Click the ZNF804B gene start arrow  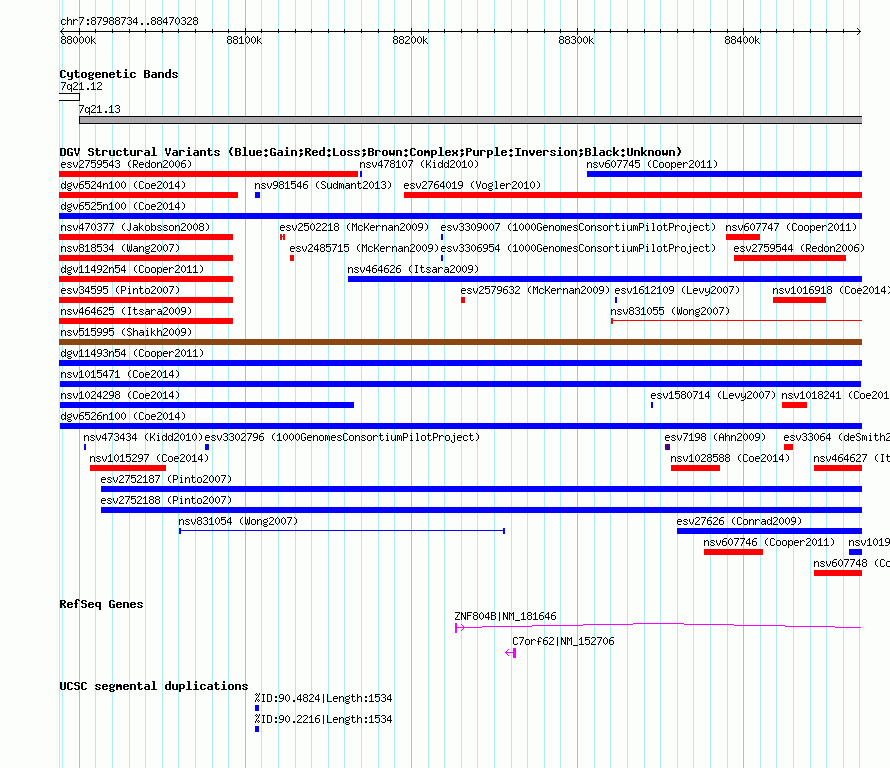459,628
